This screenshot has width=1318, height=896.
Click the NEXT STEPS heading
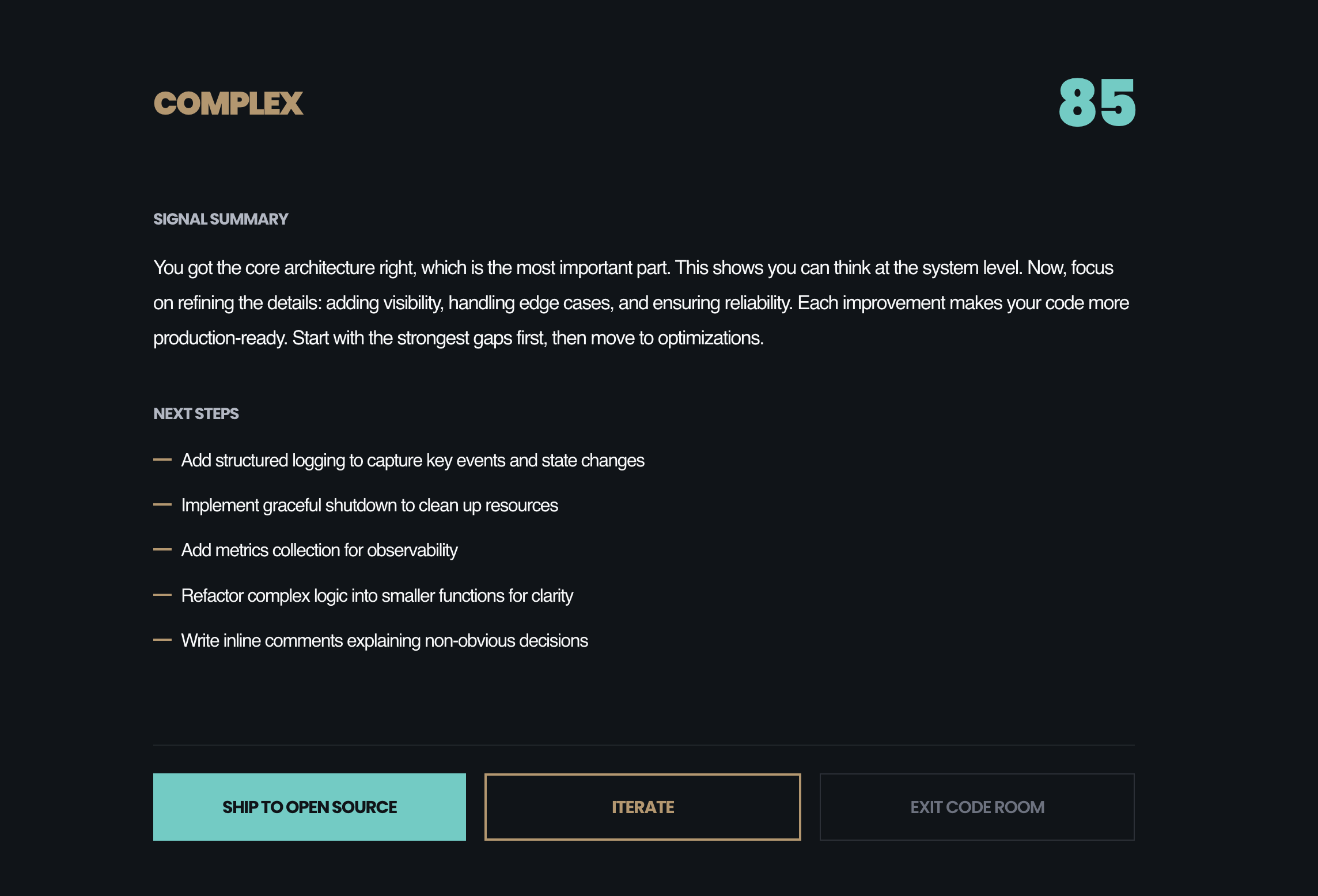[x=196, y=413]
